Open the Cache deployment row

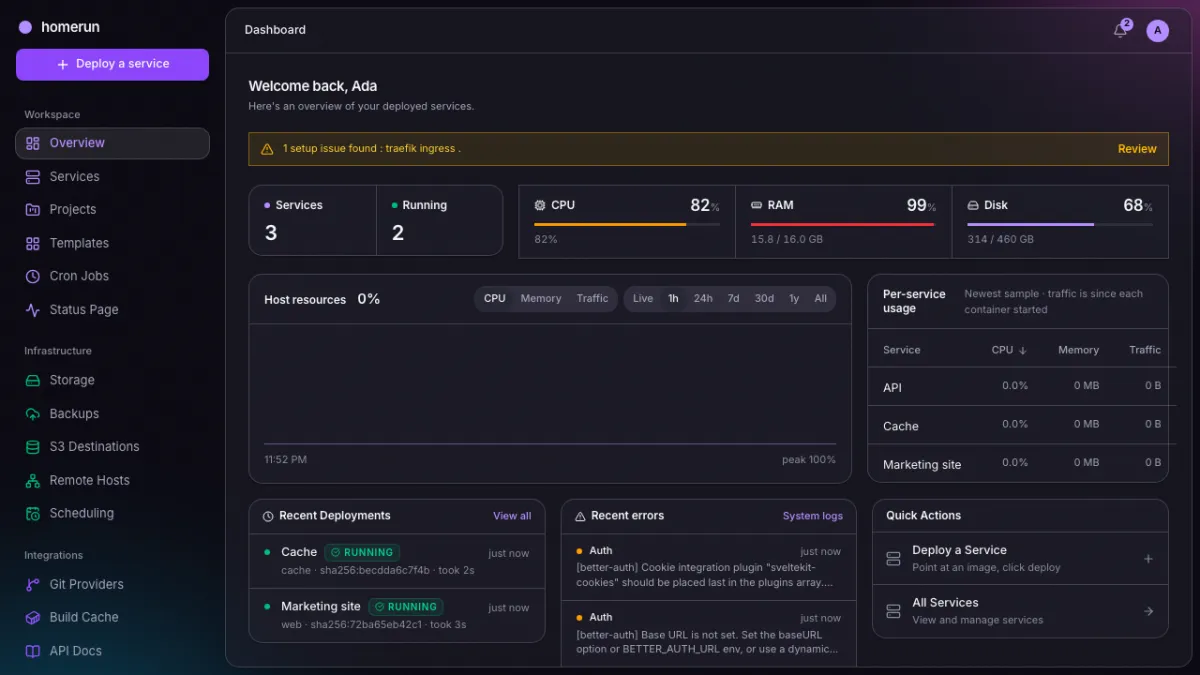coord(397,561)
